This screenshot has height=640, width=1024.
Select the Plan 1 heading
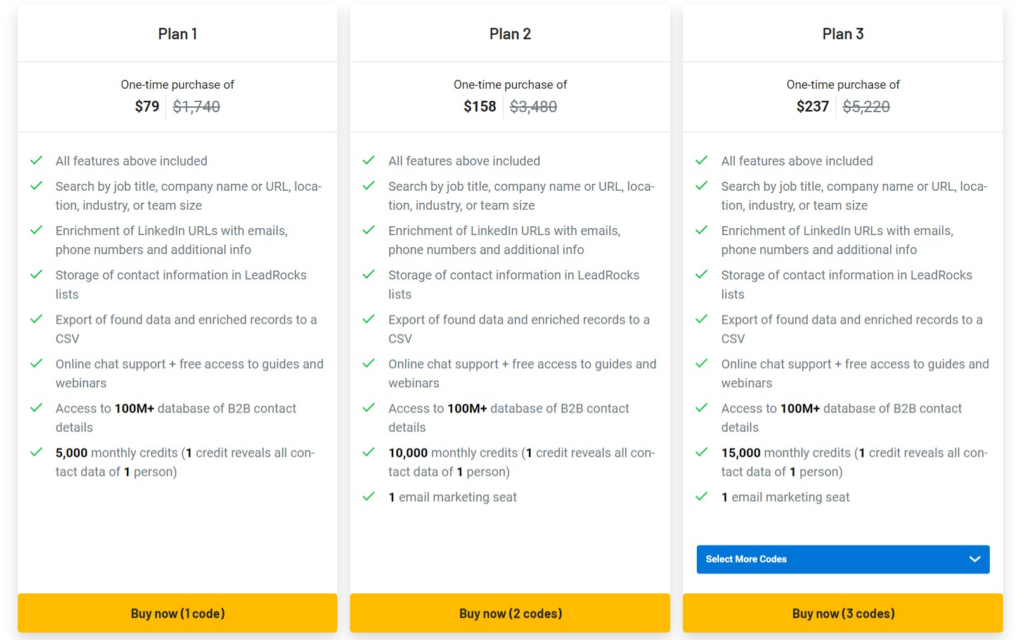click(177, 34)
